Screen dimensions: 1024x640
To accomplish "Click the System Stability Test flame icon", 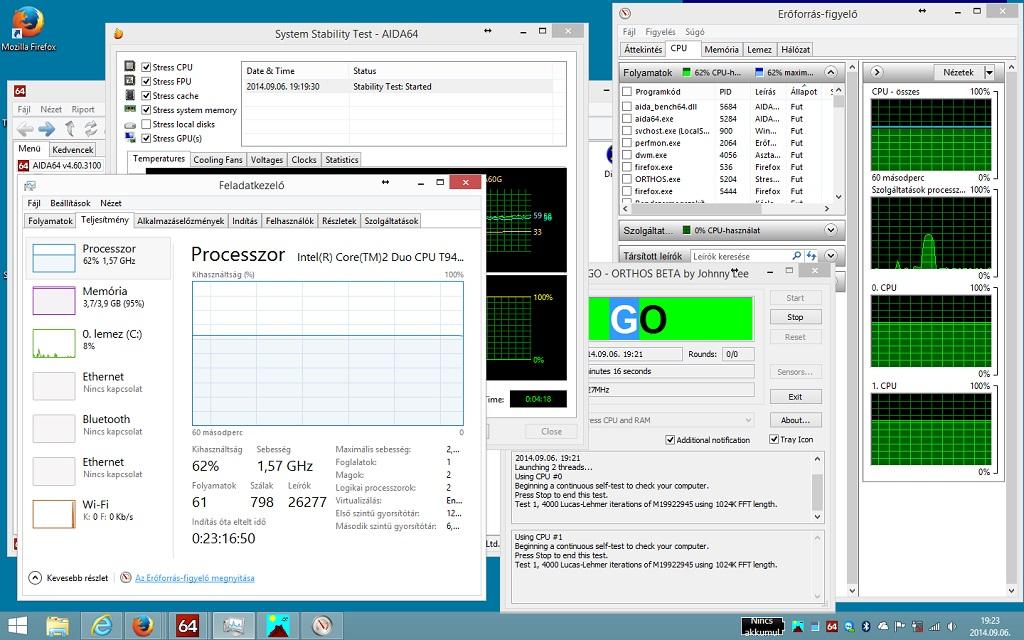I will coord(118,34).
